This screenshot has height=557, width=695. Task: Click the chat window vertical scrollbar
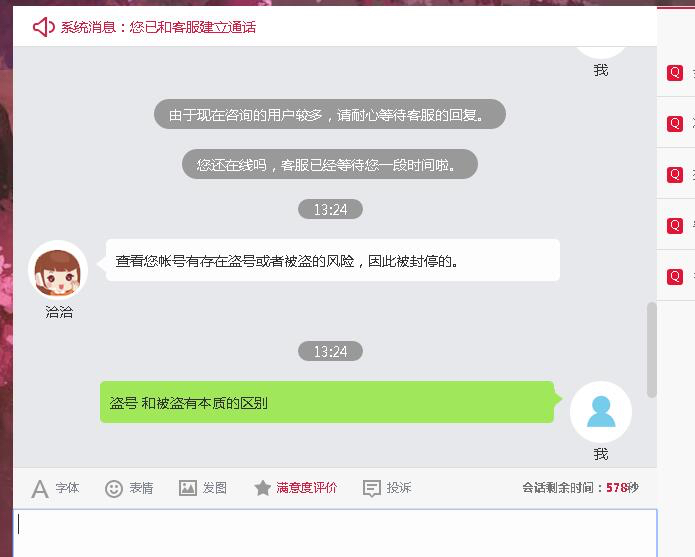pyautogui.click(x=651, y=350)
